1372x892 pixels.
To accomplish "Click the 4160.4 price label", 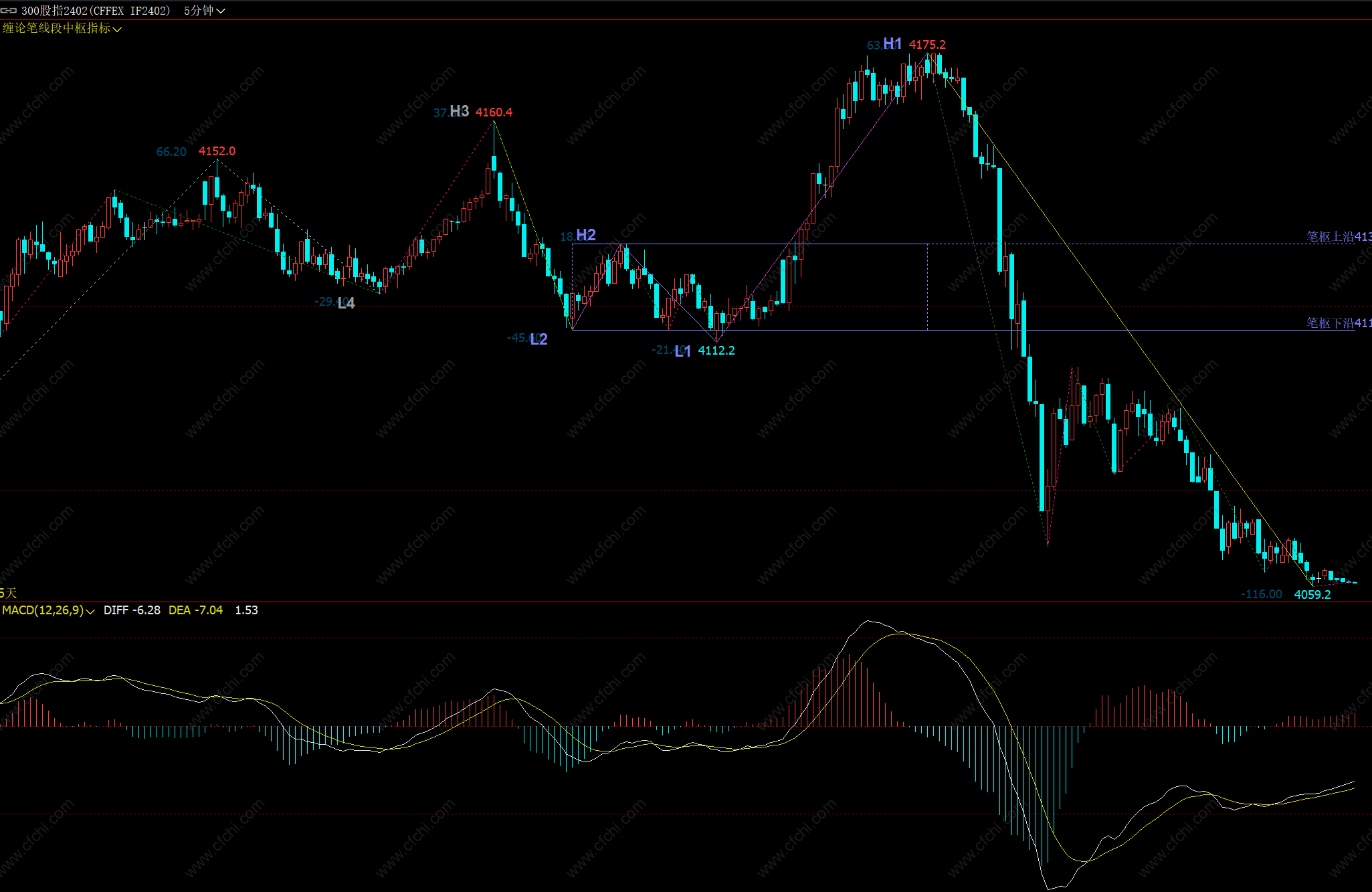I will click(x=494, y=112).
